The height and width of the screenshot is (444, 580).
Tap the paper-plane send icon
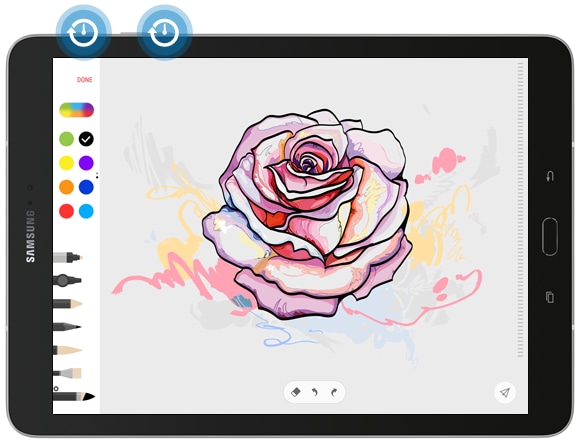pyautogui.click(x=505, y=392)
